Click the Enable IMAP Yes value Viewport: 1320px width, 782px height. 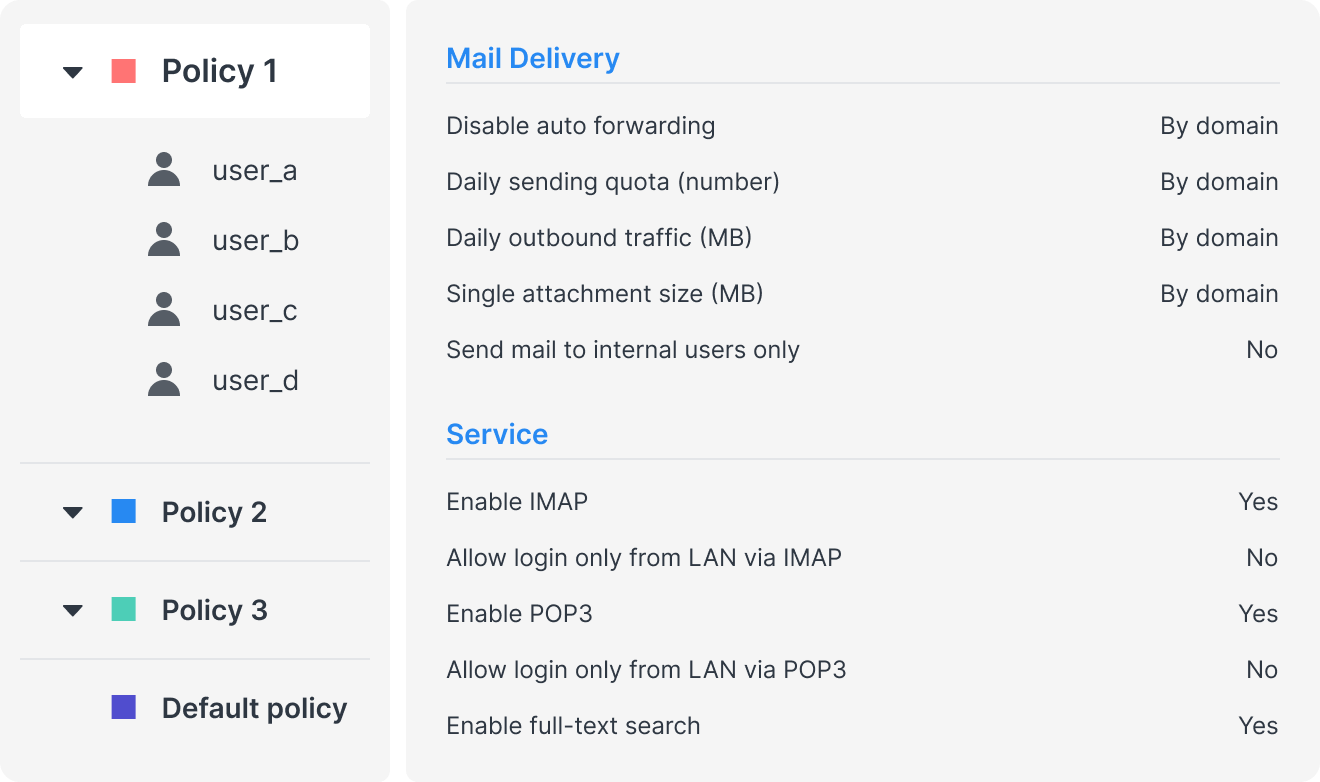1258,502
